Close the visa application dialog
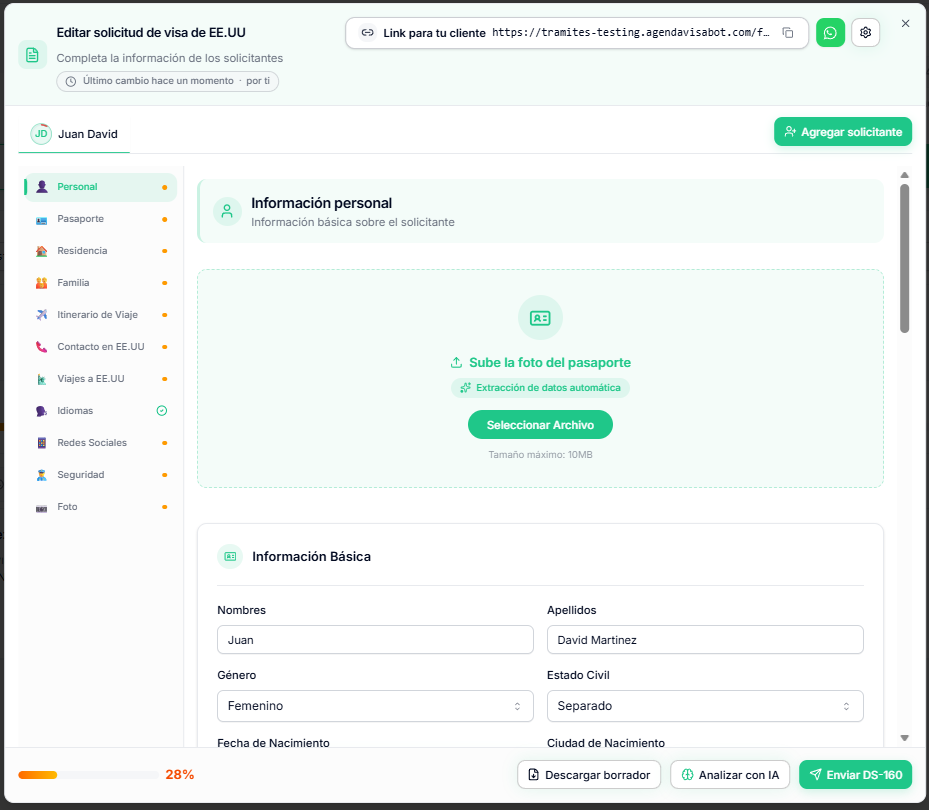 tap(905, 24)
